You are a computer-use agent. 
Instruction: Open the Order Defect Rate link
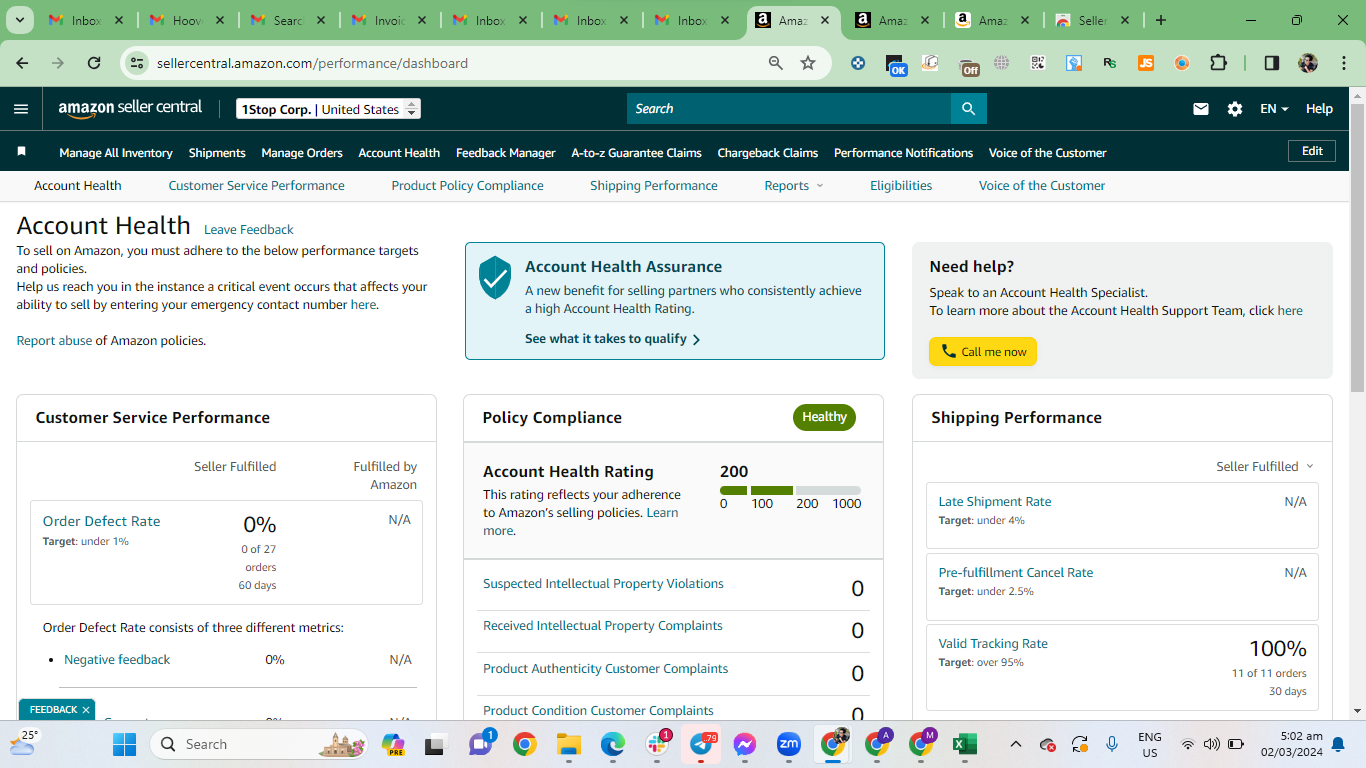click(101, 521)
